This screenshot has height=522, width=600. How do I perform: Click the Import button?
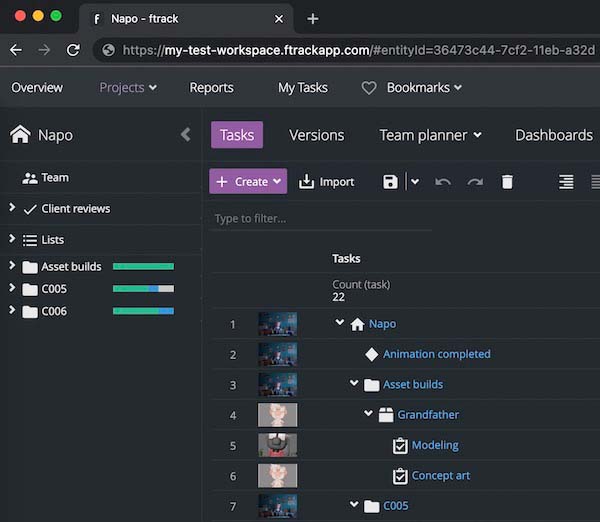327,182
